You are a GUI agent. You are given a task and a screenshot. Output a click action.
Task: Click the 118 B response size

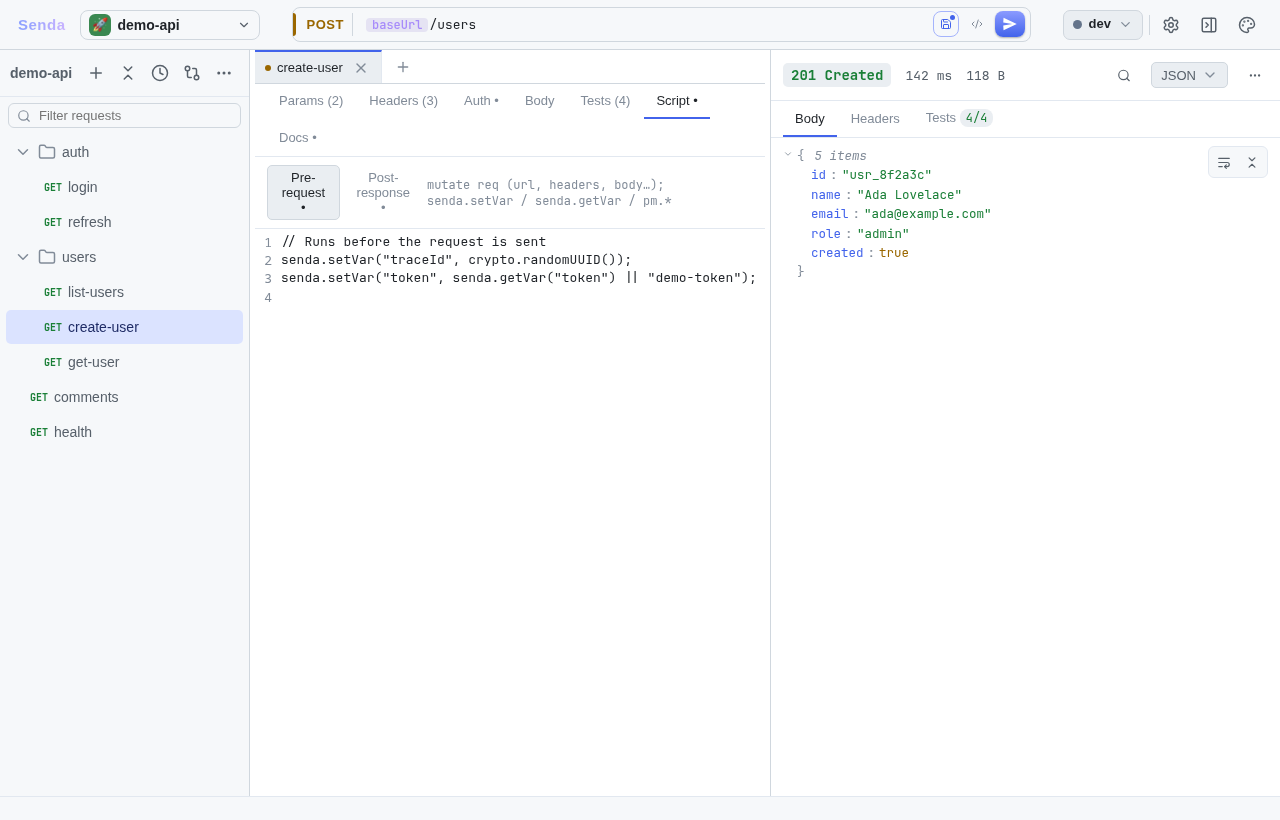point(986,76)
